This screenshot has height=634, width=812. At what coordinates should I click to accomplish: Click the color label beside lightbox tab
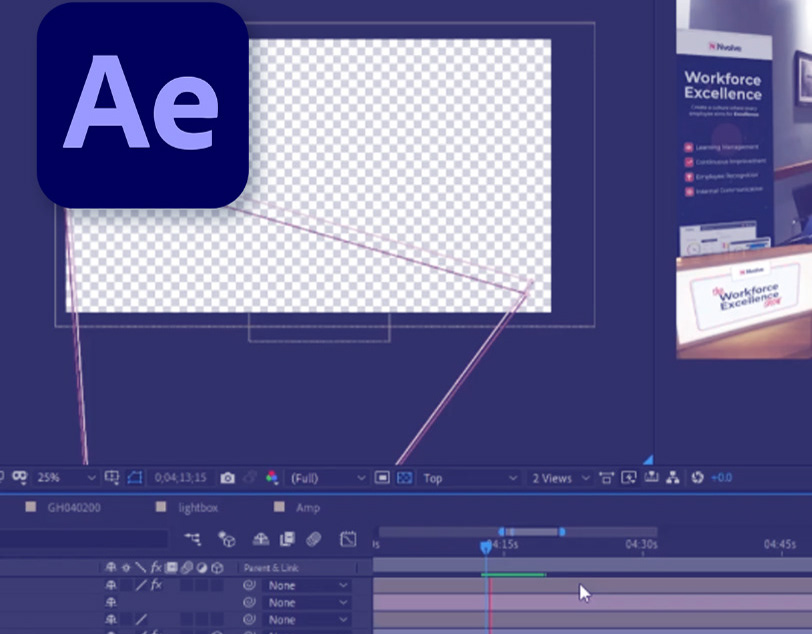[x=161, y=507]
